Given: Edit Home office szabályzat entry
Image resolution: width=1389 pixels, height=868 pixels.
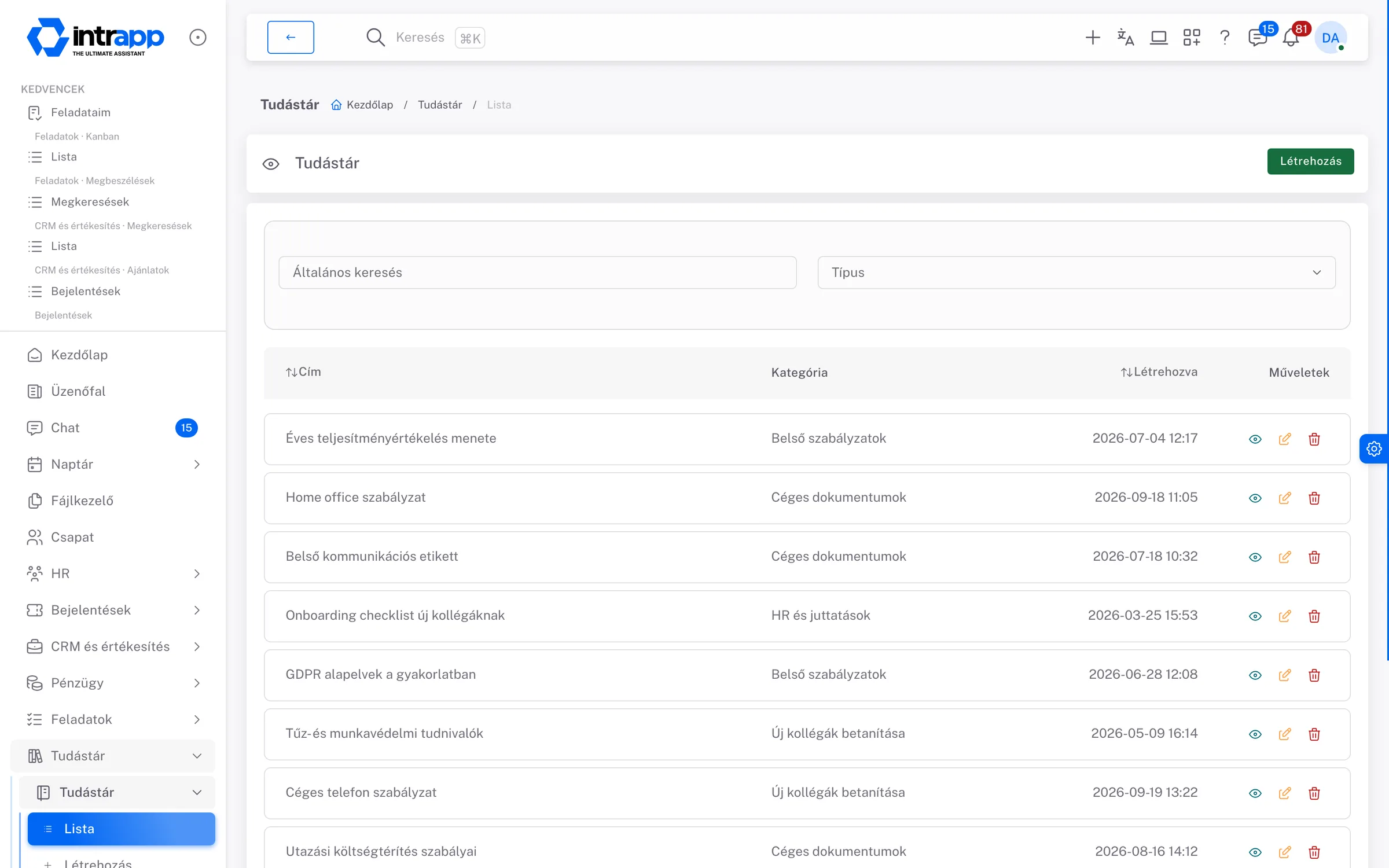Looking at the screenshot, I should (1284, 498).
